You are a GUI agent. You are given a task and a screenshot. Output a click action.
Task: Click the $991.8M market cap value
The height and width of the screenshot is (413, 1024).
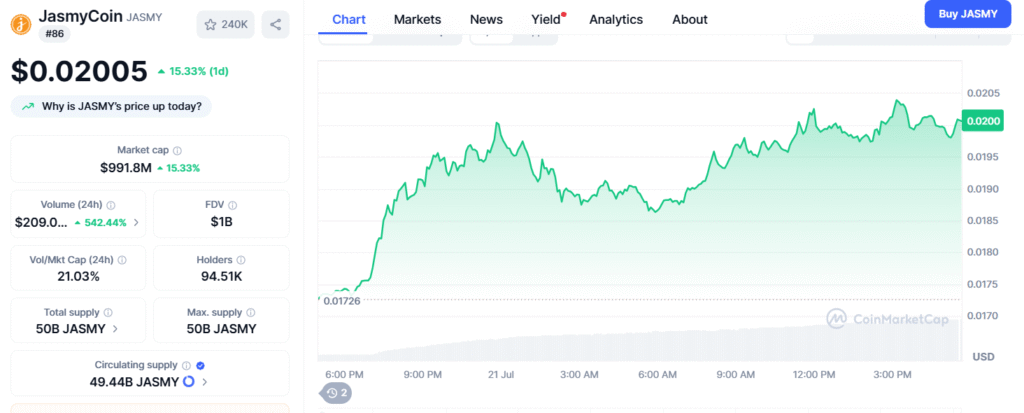126,167
